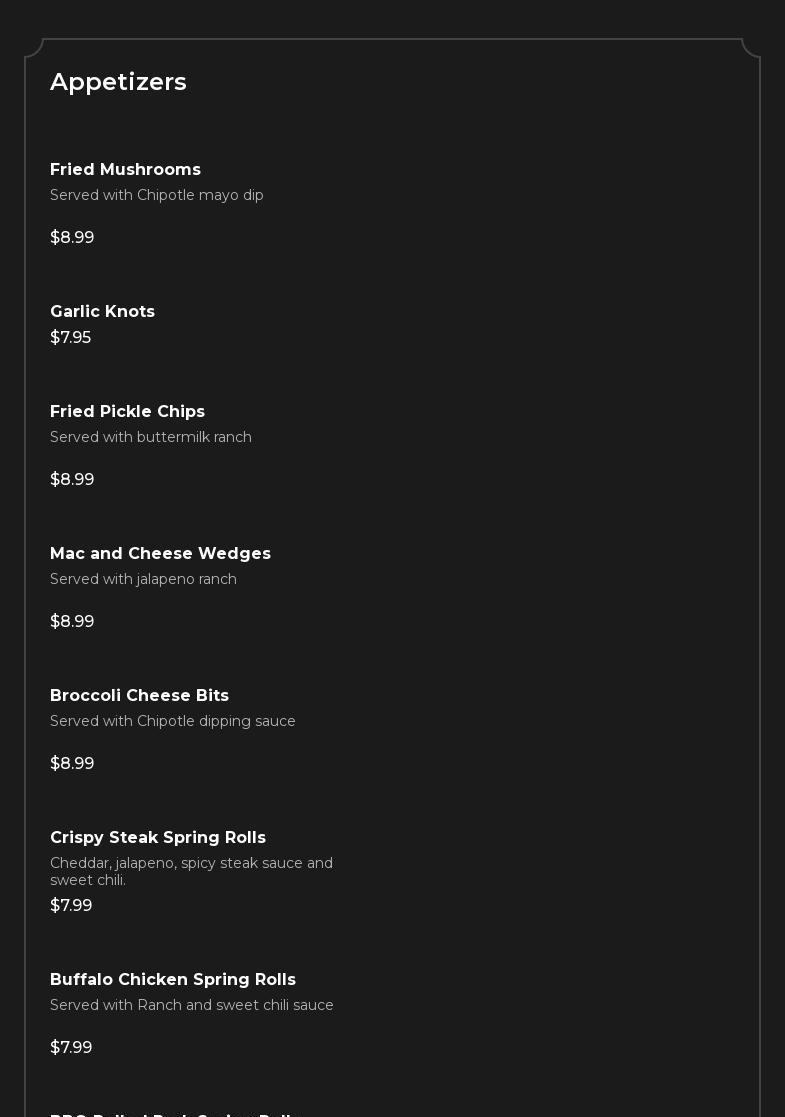This screenshot has width=785, height=1117.
Task: Click the Crispy Steak Spring Rolls price
Action: (71, 906)
